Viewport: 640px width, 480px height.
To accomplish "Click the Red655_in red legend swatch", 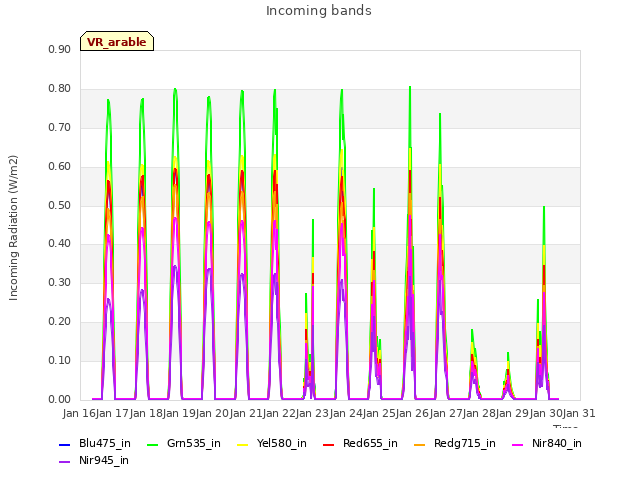I will click(329, 444).
